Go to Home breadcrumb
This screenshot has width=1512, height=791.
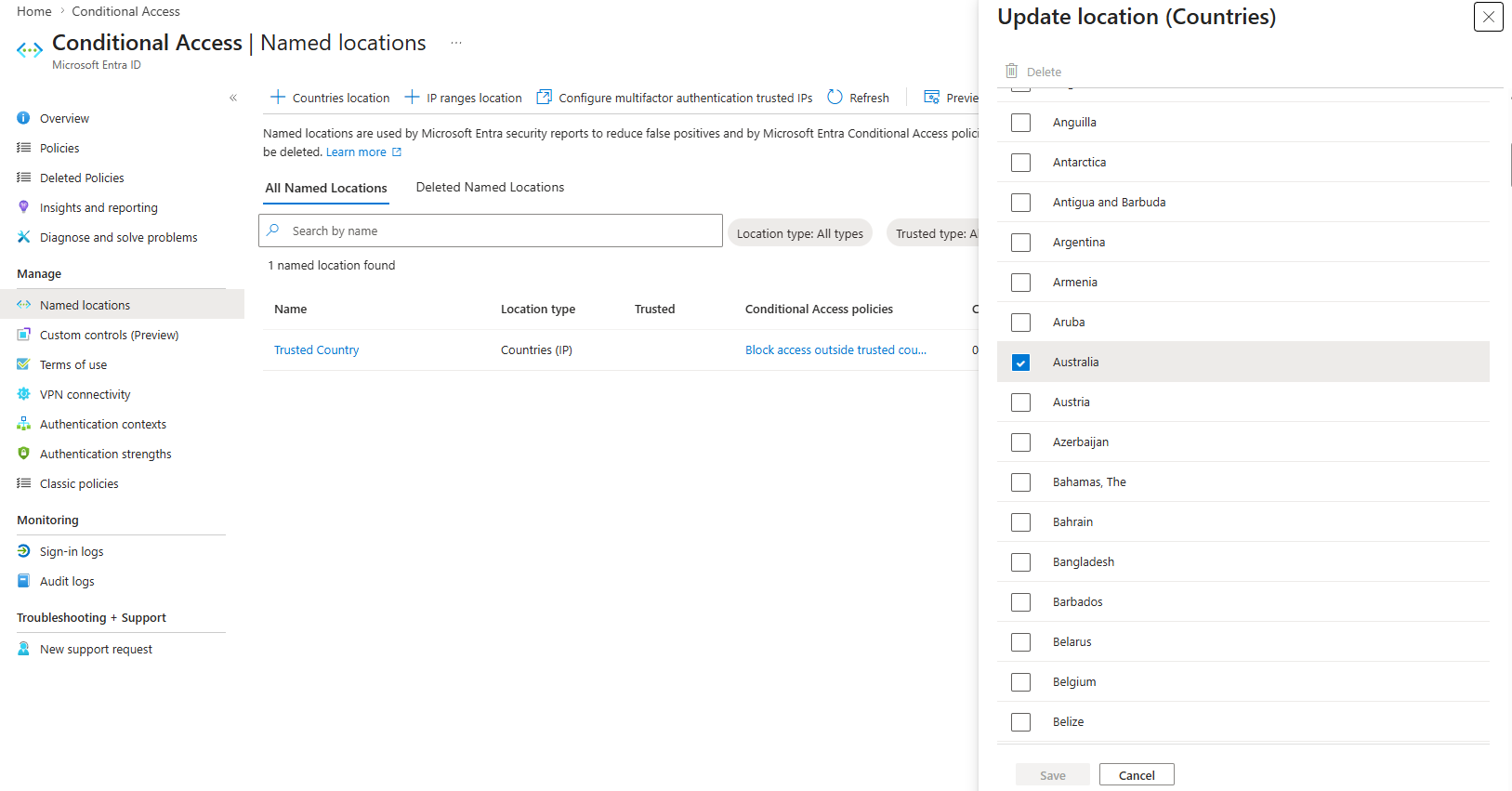(34, 11)
